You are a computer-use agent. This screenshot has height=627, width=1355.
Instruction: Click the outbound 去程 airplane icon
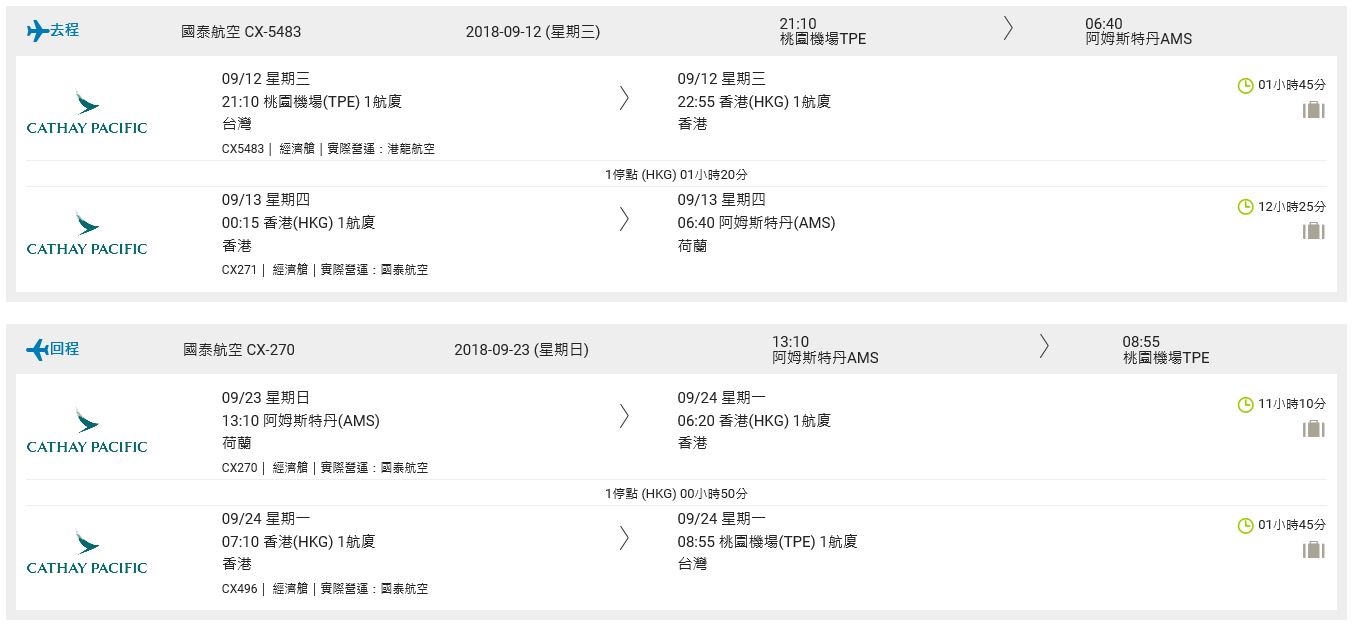pyautogui.click(x=37, y=31)
